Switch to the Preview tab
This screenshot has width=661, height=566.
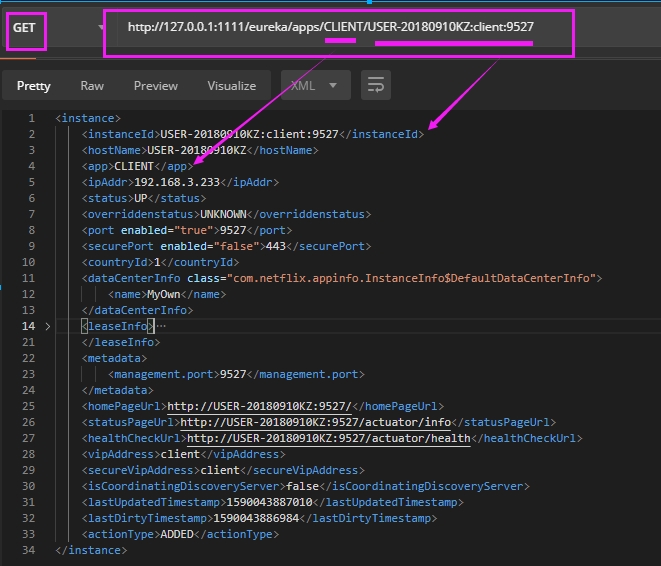[156, 86]
